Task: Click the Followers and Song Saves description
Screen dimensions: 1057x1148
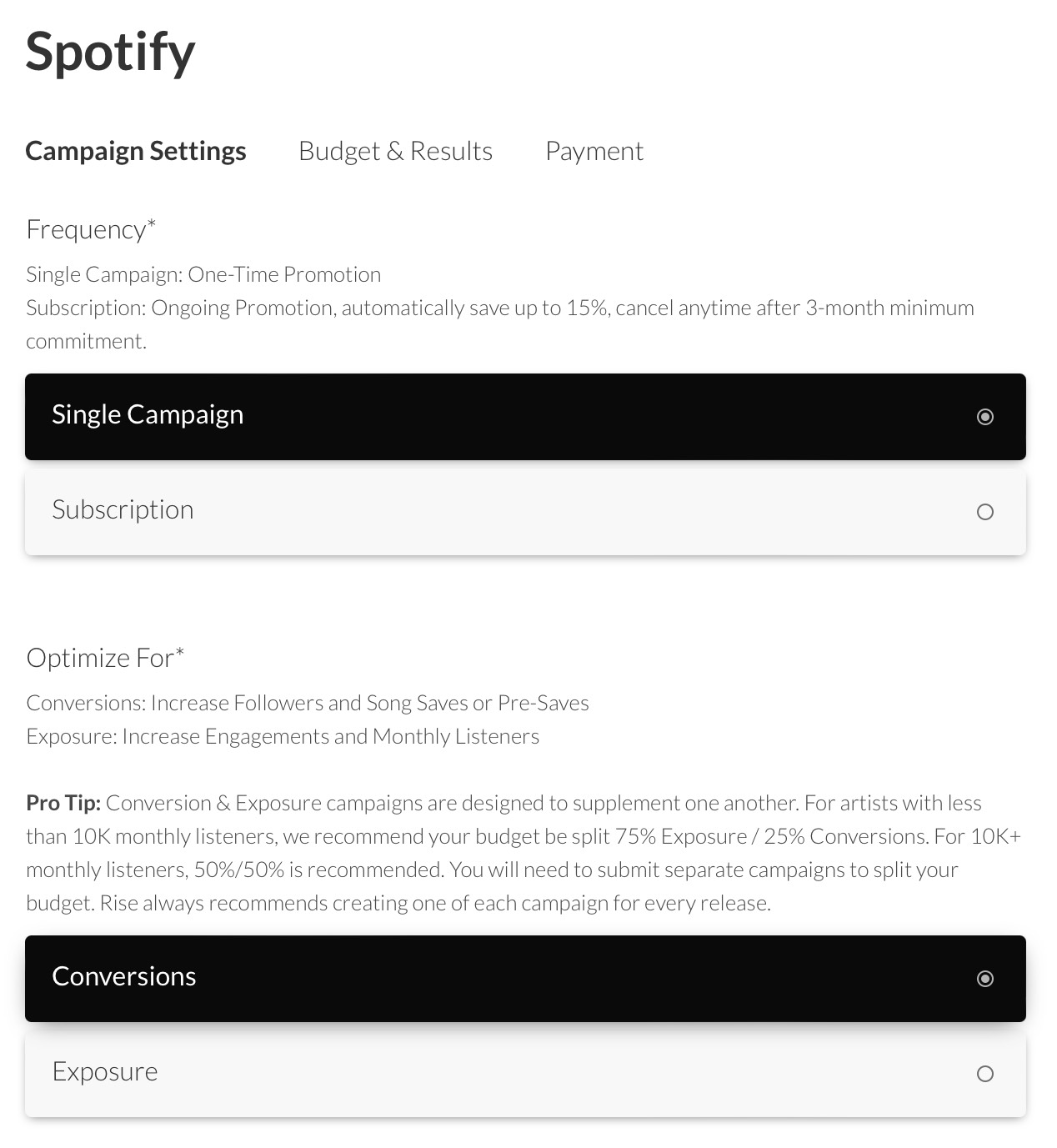Action: 307,703
